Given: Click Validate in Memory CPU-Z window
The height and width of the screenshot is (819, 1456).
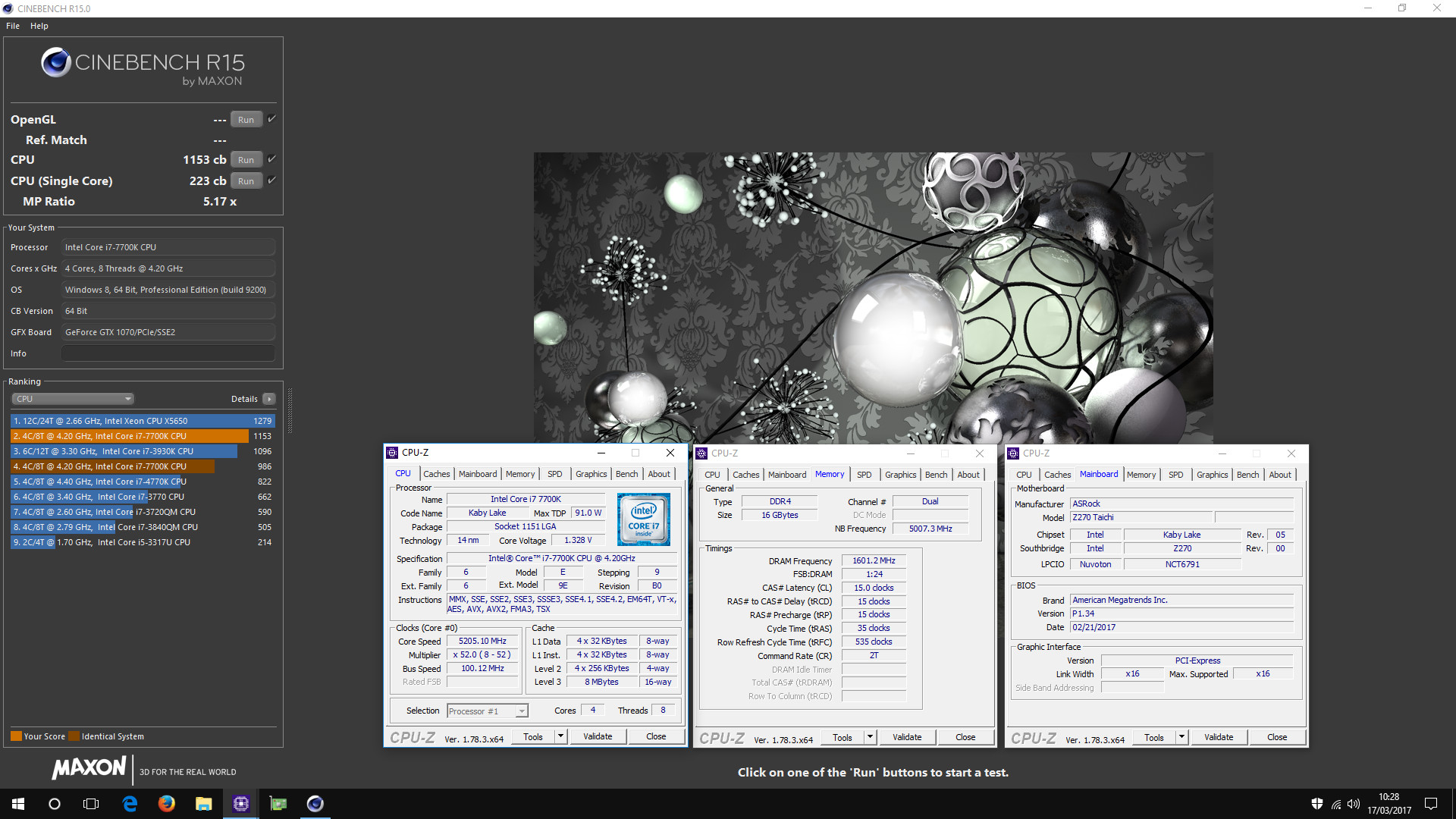Looking at the screenshot, I should click(x=907, y=737).
